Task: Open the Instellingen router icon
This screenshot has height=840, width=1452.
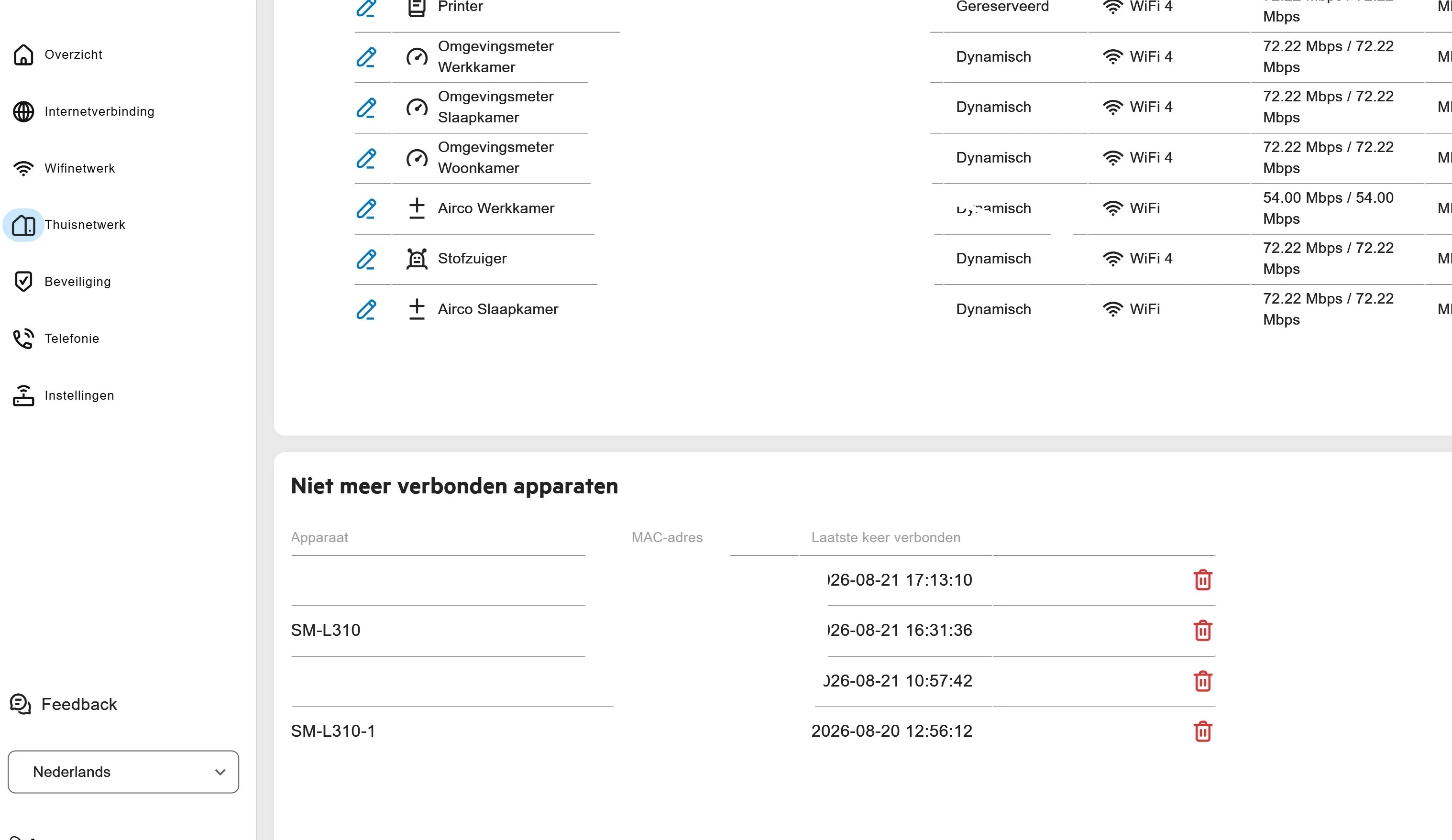Action: 23,396
